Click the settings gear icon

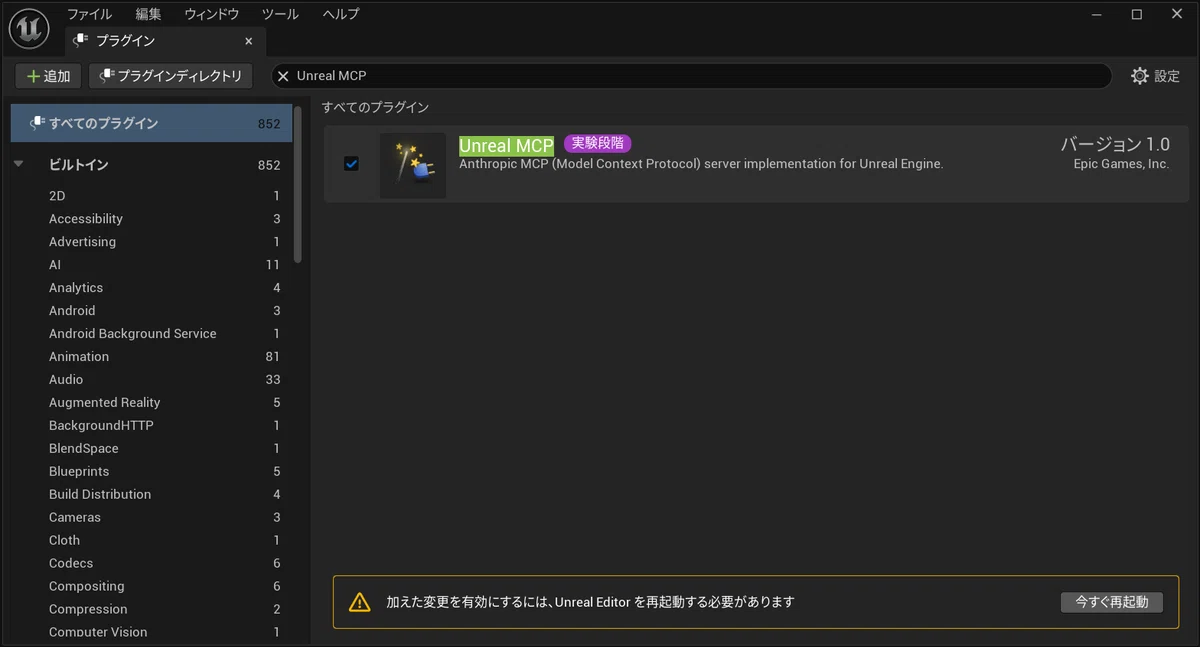tap(1139, 76)
